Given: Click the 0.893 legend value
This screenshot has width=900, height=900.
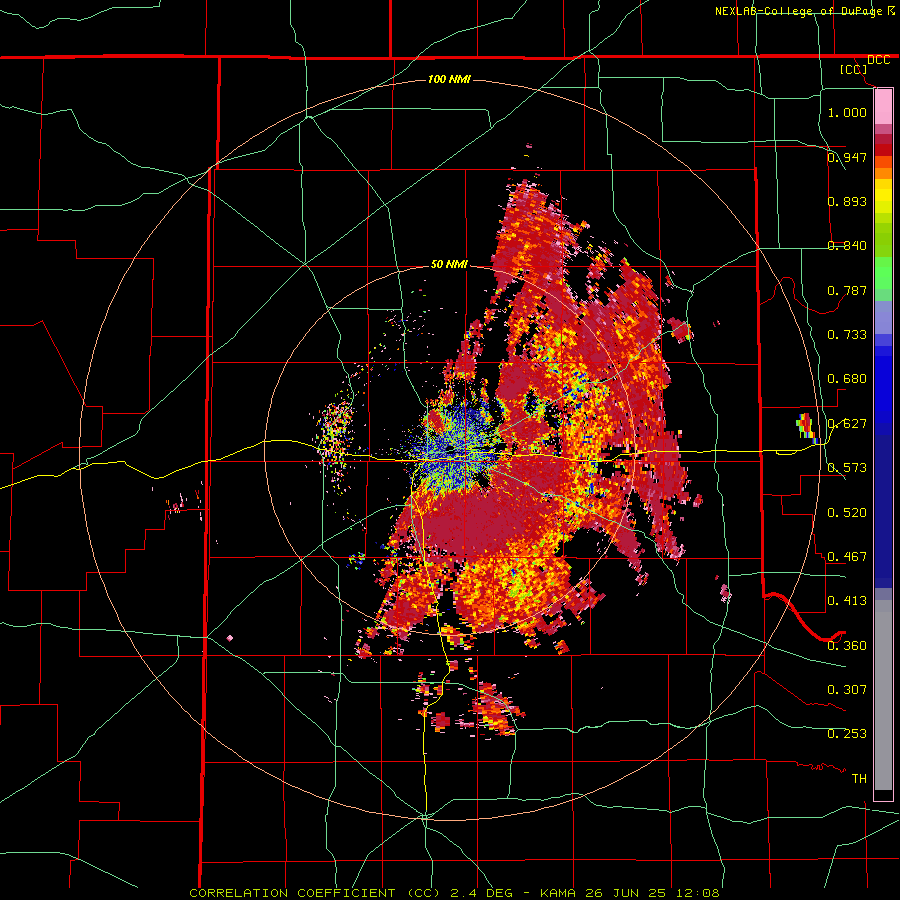Looking at the screenshot, I should click(x=847, y=201).
